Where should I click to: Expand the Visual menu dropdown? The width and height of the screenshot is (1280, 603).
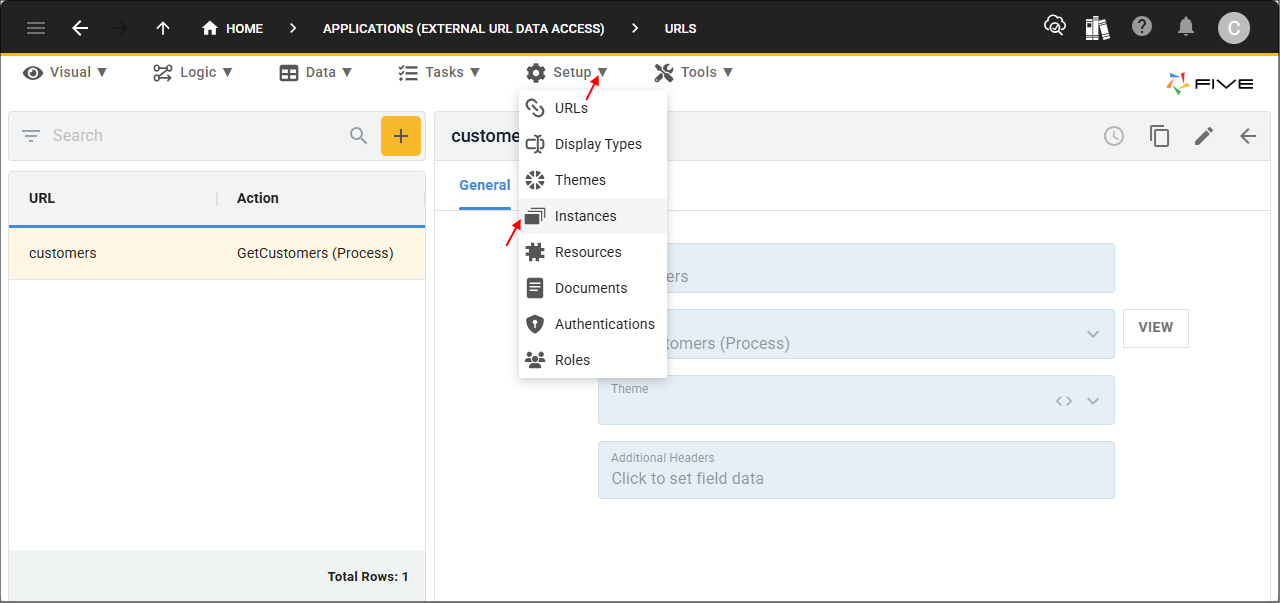tap(66, 72)
